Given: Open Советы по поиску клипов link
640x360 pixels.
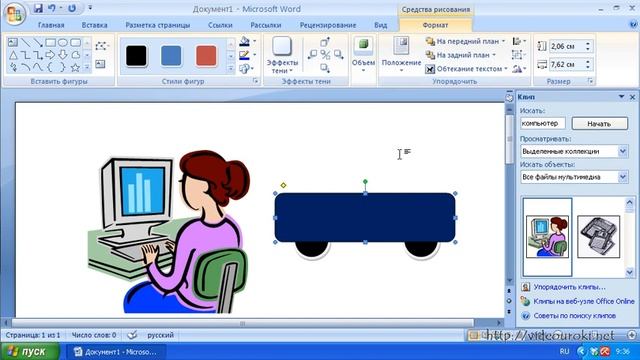Looking at the screenshot, I should point(574,316).
